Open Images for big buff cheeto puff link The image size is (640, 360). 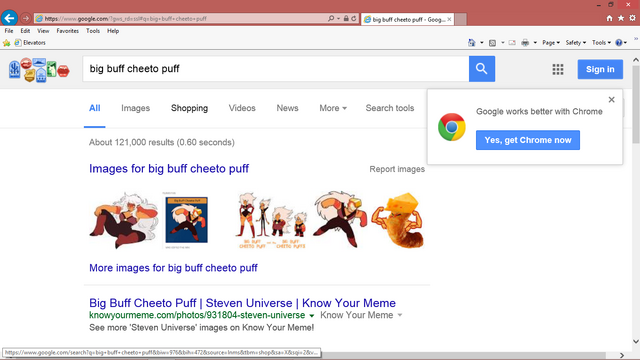tap(169, 169)
